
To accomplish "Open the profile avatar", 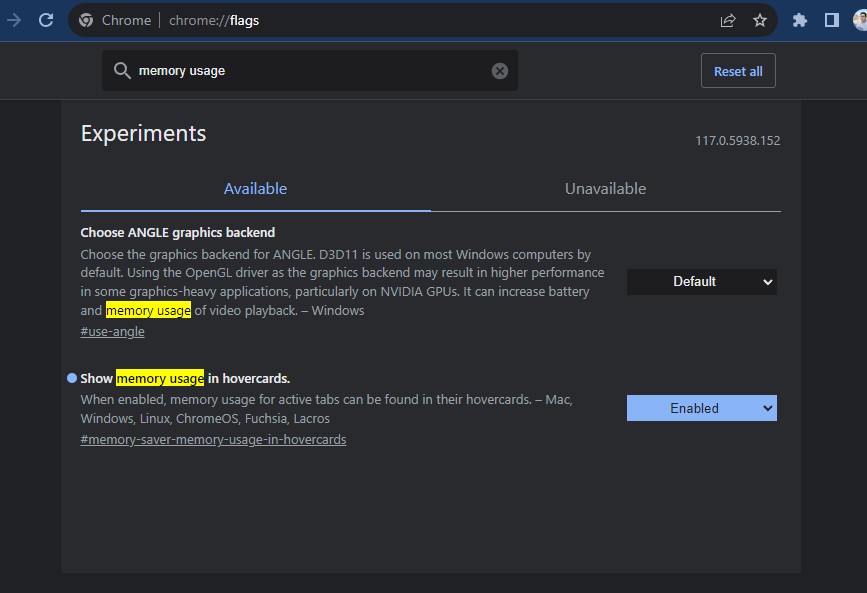I will 860,20.
